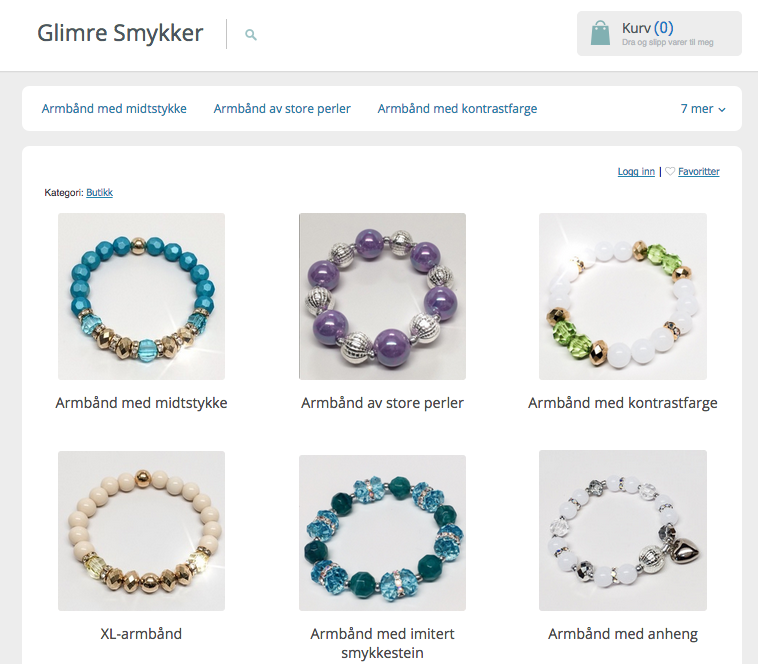The width and height of the screenshot is (758, 664).
Task: Select the purple and silver beads bracelet image
Action: pyautogui.click(x=382, y=296)
